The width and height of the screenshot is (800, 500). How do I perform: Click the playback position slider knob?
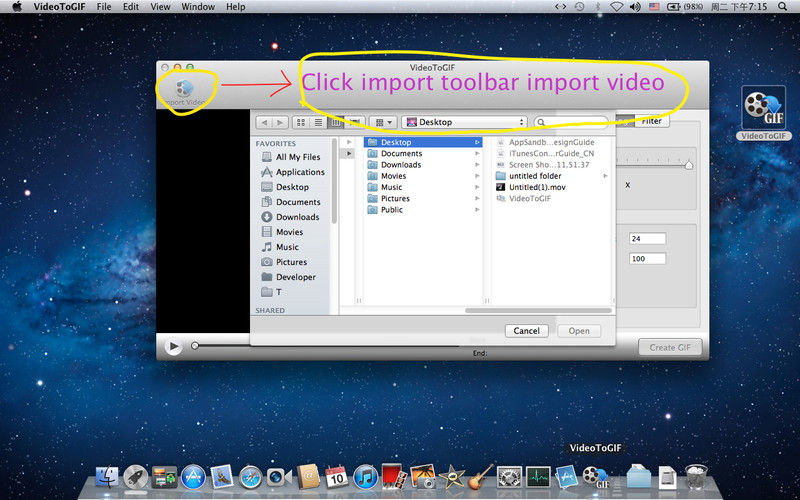tap(194, 346)
